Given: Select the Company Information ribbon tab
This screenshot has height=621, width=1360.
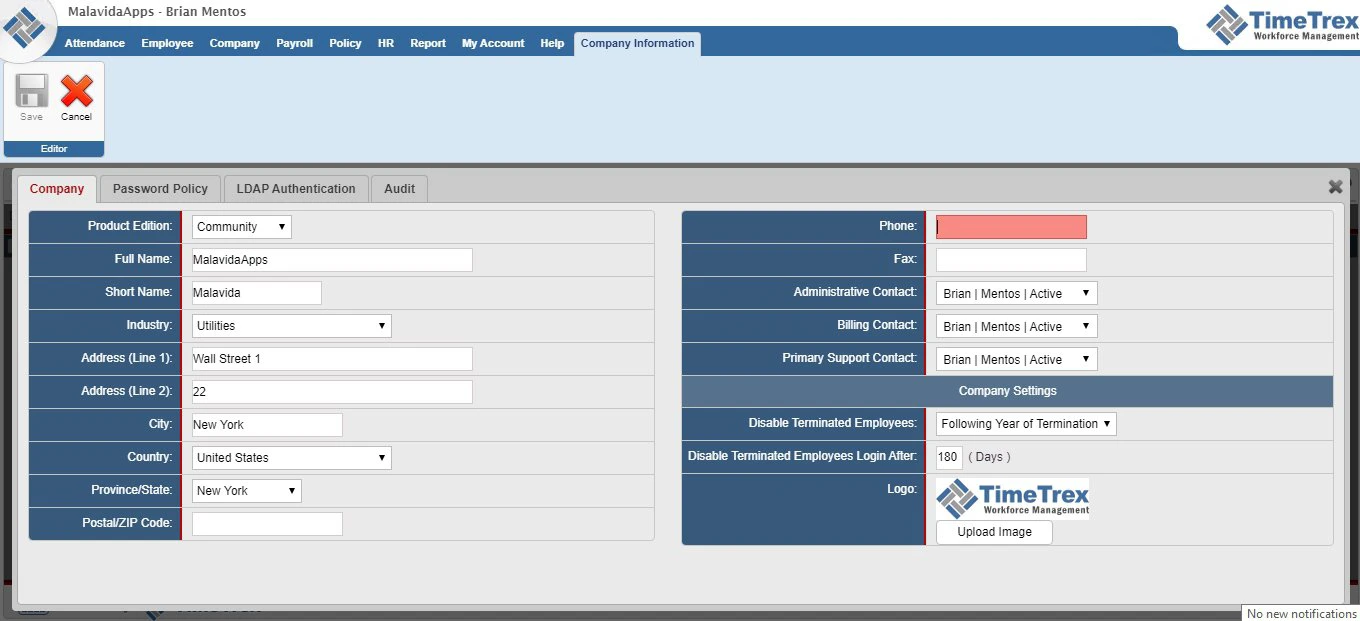Looking at the screenshot, I should (x=637, y=43).
